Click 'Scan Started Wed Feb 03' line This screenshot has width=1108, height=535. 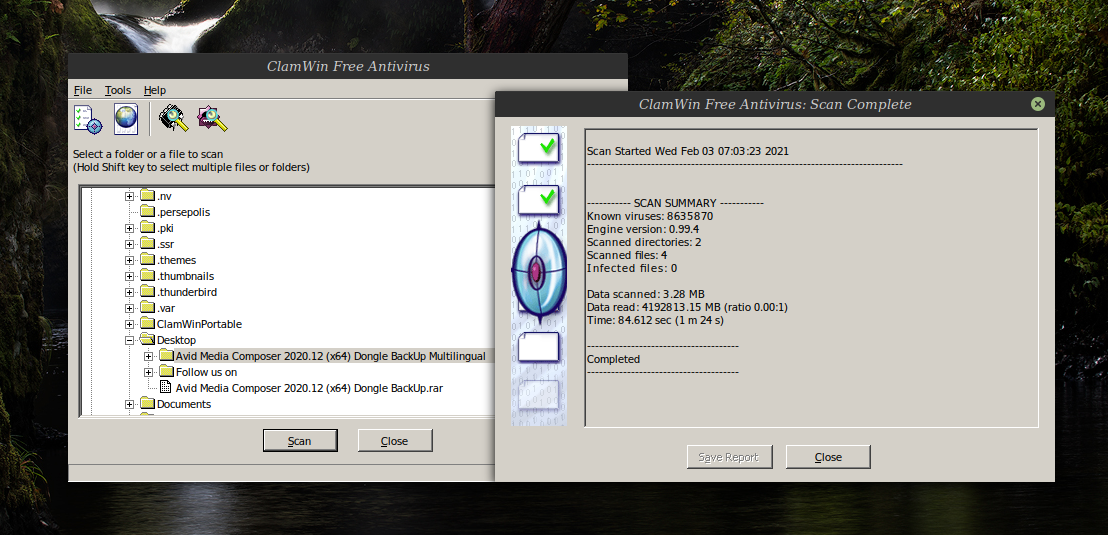(688, 151)
